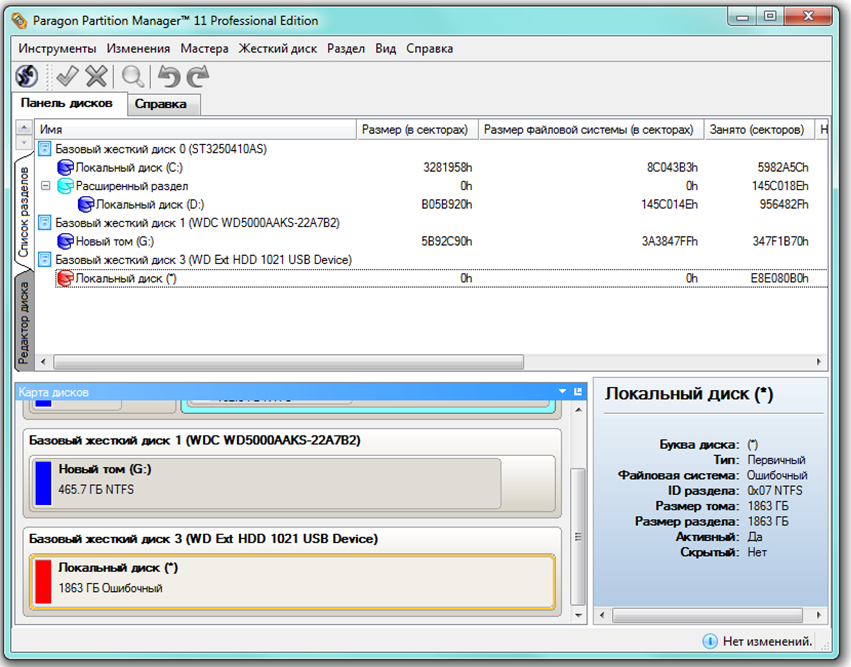Click the red color bar of Локальный диск (*)
The width and height of the screenshot is (851, 667).
(x=43, y=582)
